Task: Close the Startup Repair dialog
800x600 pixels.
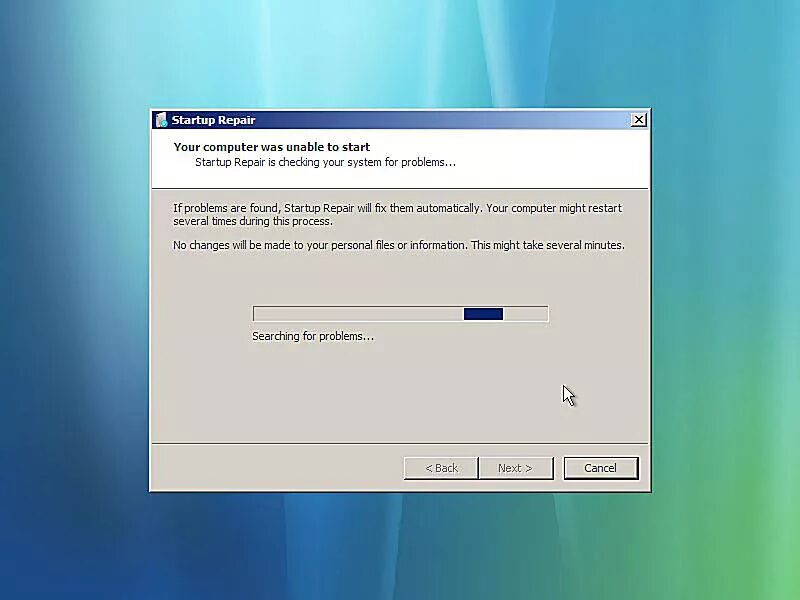Action: point(638,120)
